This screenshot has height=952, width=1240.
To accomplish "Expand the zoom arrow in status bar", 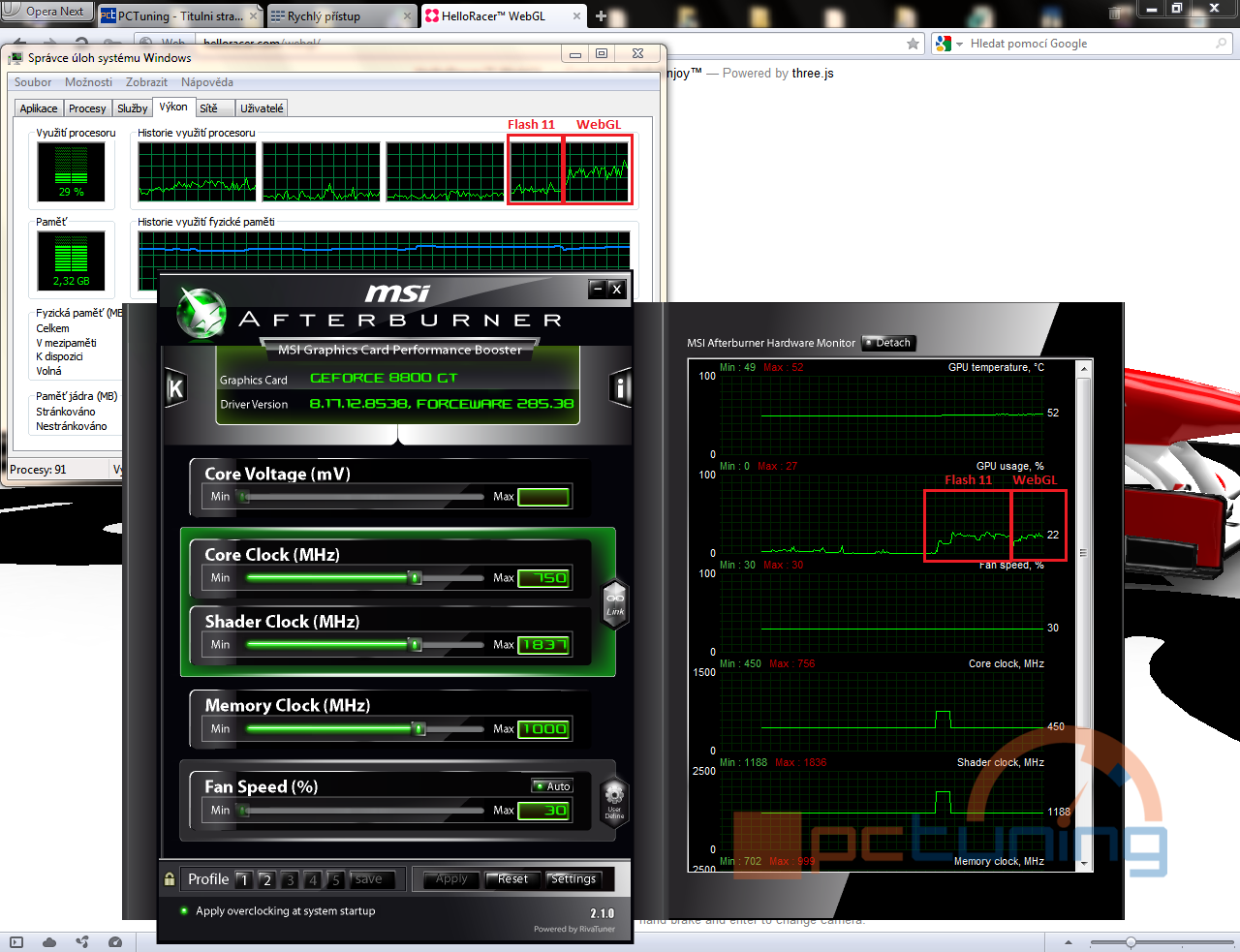I will (x=1069, y=942).
